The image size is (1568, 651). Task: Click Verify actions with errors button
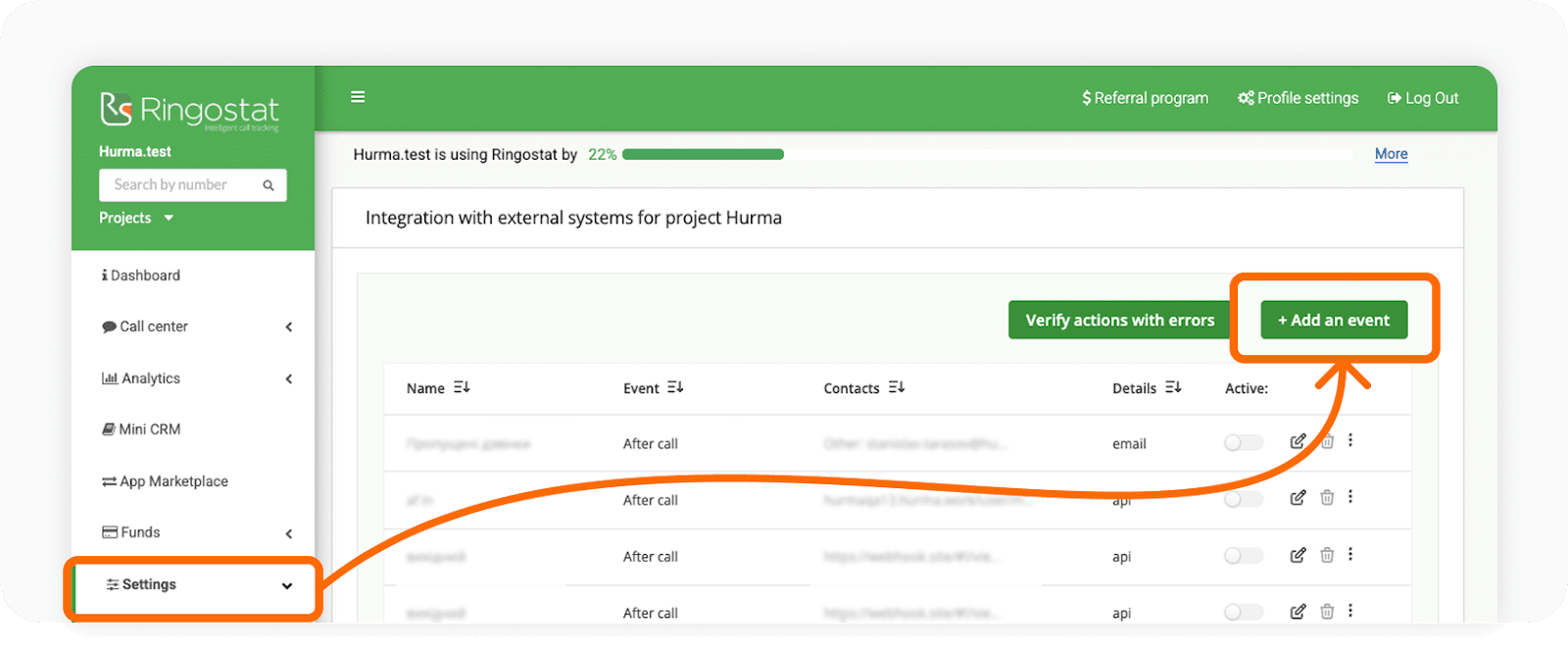pos(1120,320)
